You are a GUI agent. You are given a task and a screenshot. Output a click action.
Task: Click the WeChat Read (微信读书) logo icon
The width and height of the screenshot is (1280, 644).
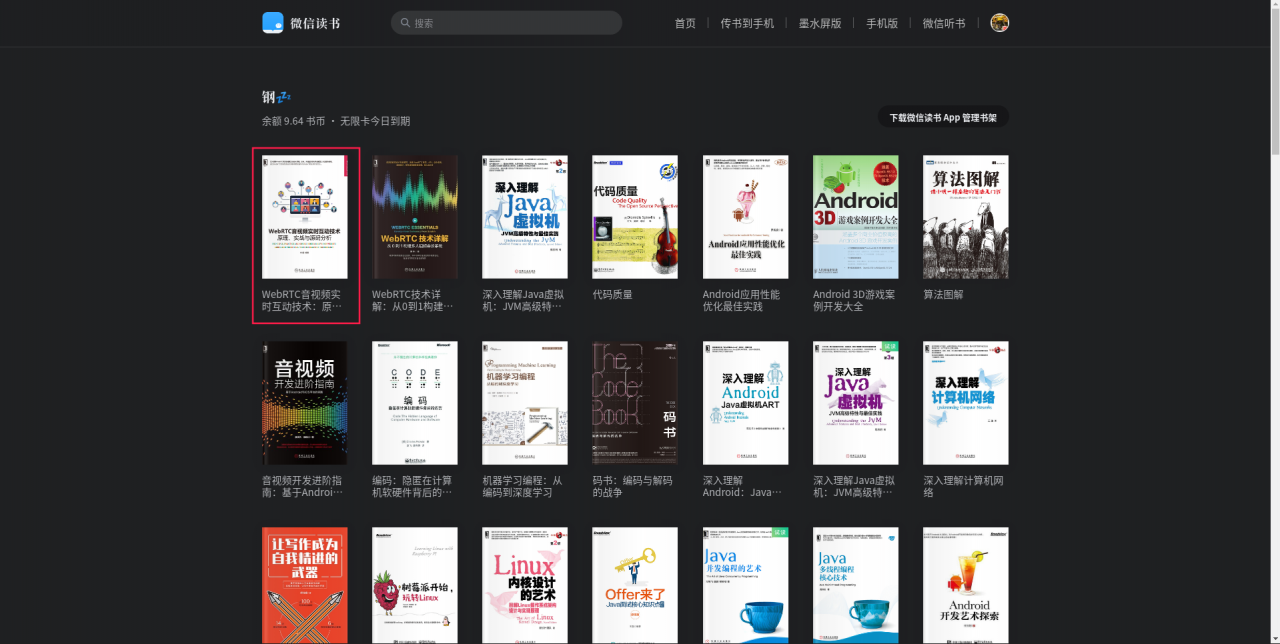point(273,23)
